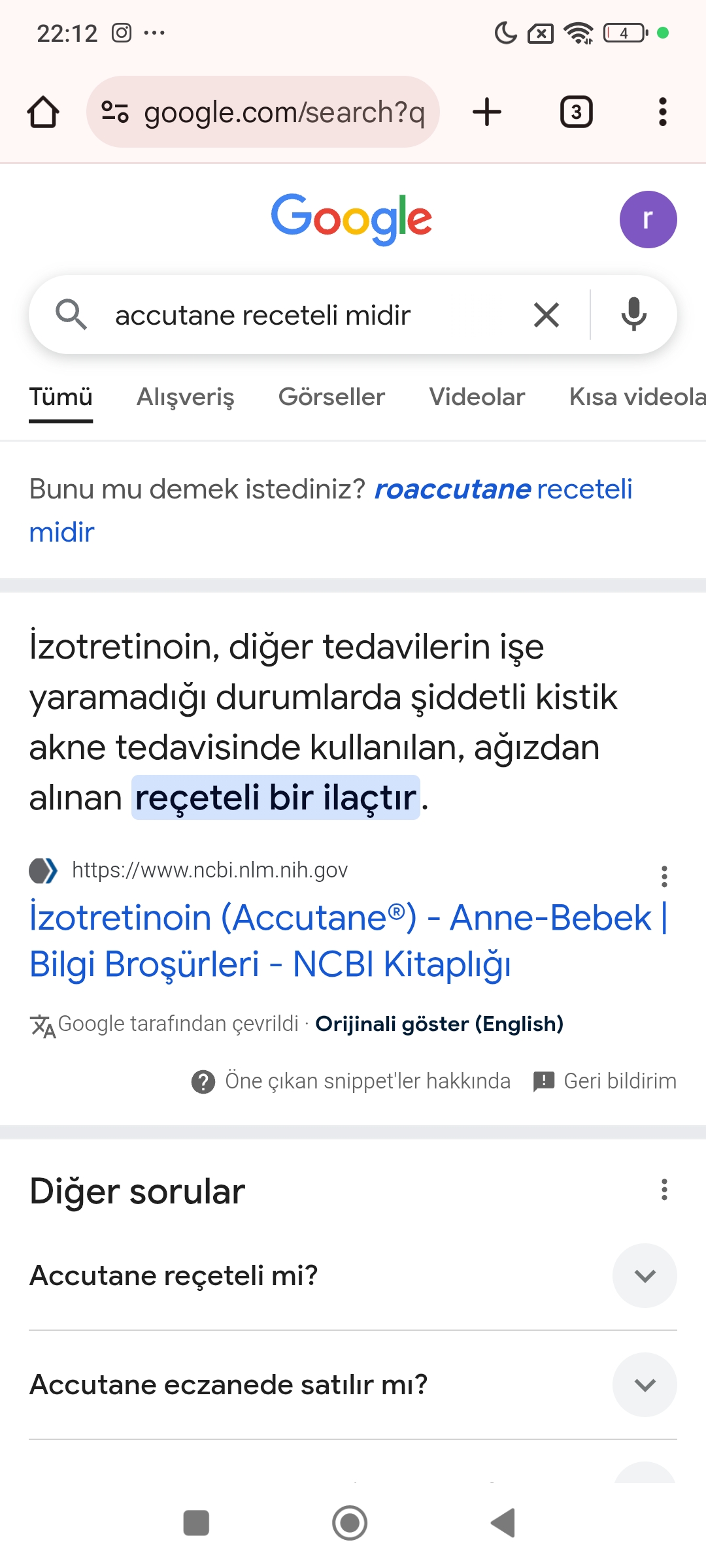Expand "Accutane reçeteli mi?" question
The height and width of the screenshot is (1568, 706).
[x=645, y=1275]
